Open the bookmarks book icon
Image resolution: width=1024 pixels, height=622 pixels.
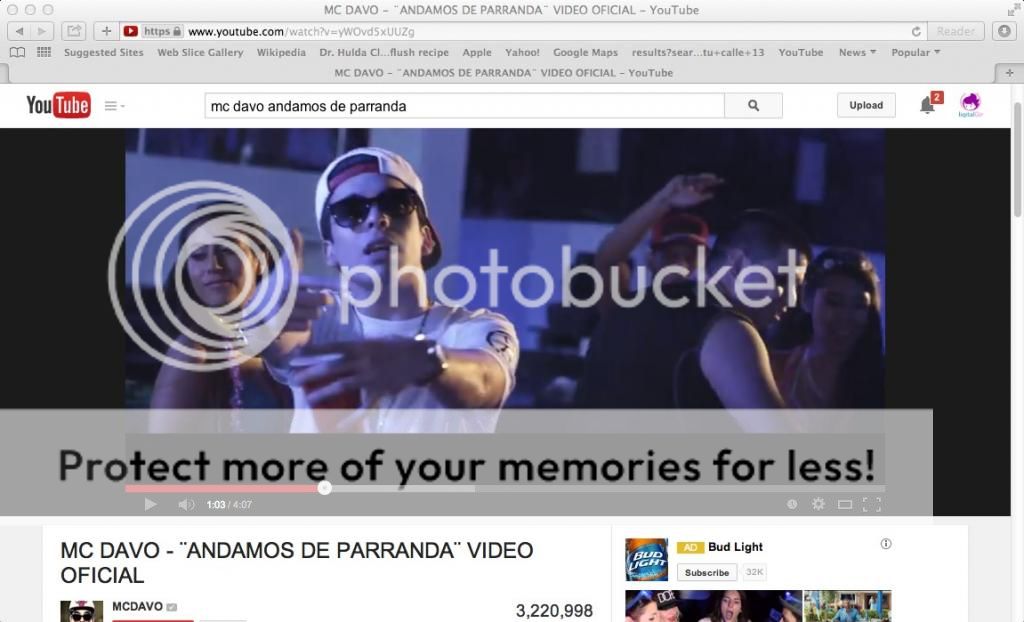(18, 52)
